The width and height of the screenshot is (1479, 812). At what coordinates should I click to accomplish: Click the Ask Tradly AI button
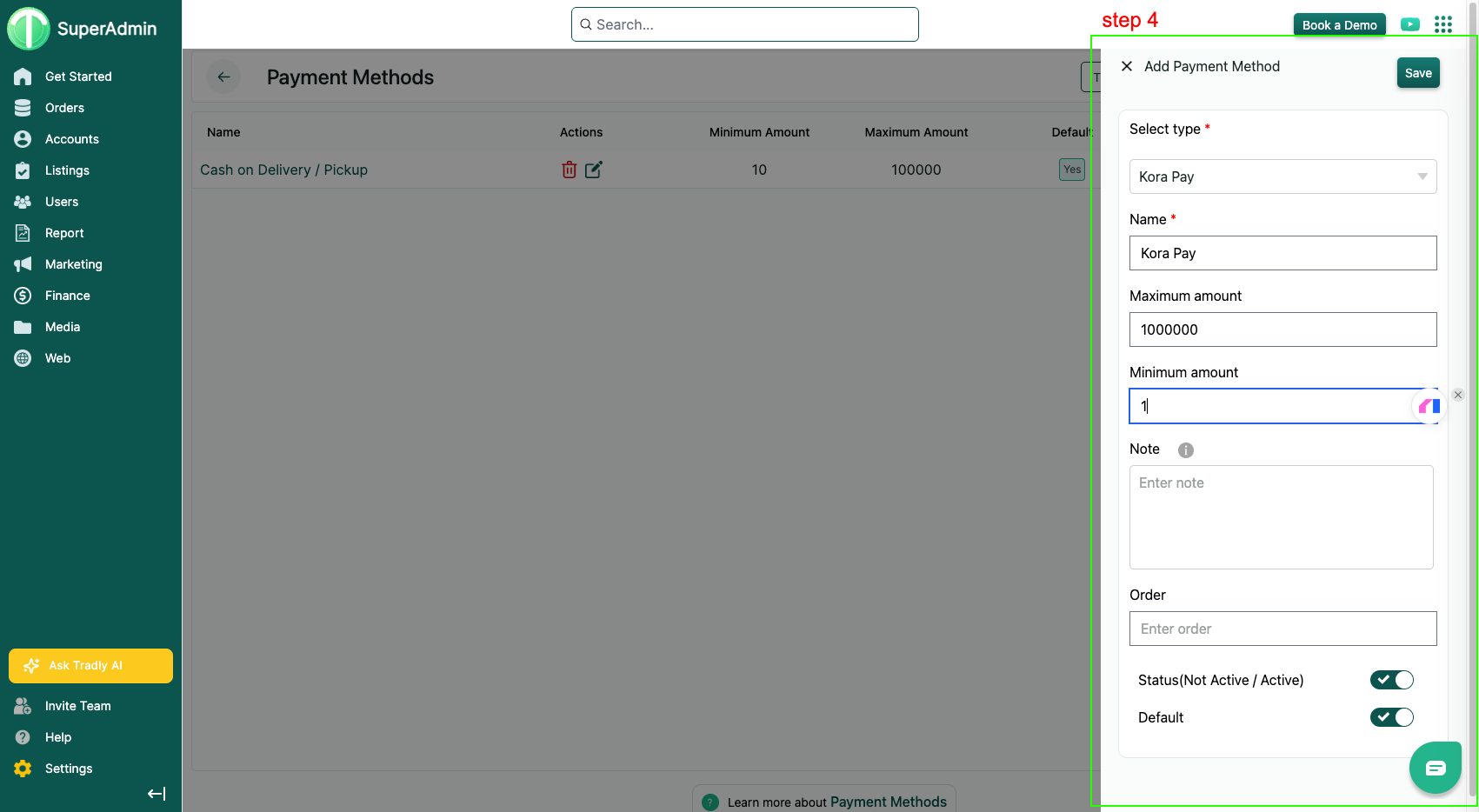[x=90, y=666]
